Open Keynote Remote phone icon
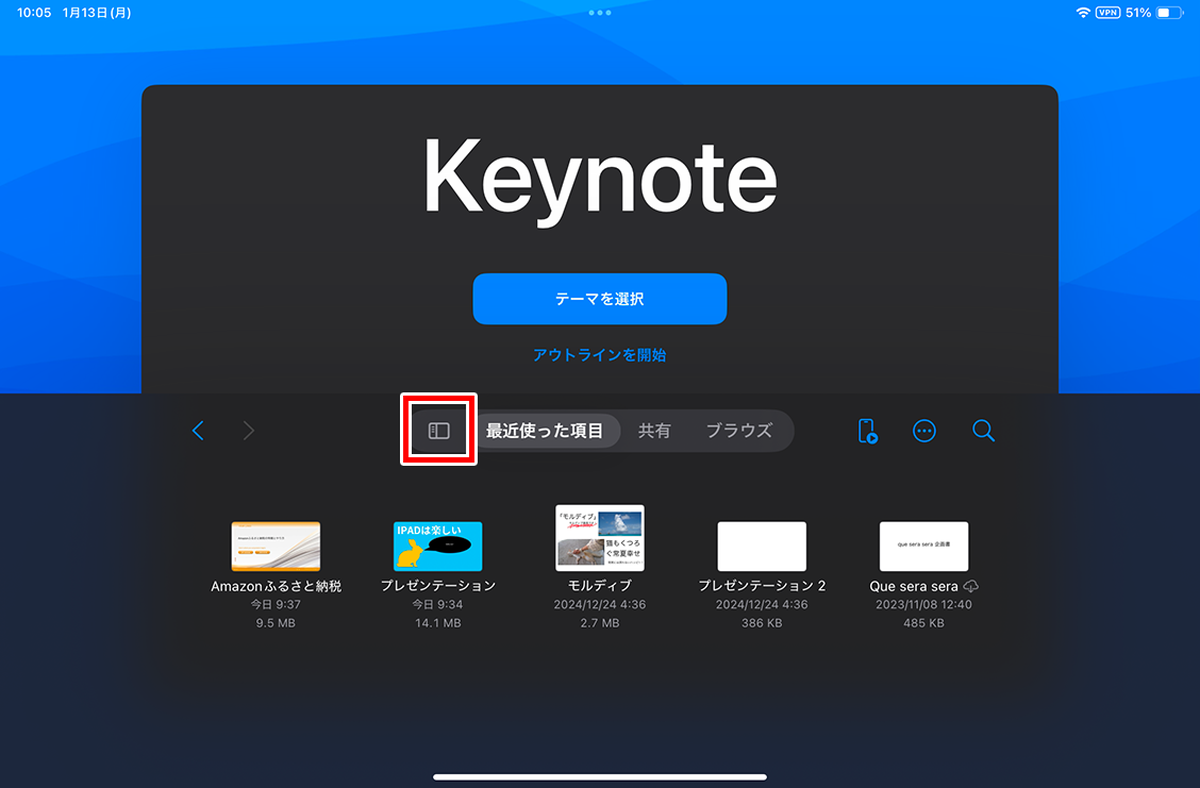The image size is (1200, 788). (x=867, y=431)
